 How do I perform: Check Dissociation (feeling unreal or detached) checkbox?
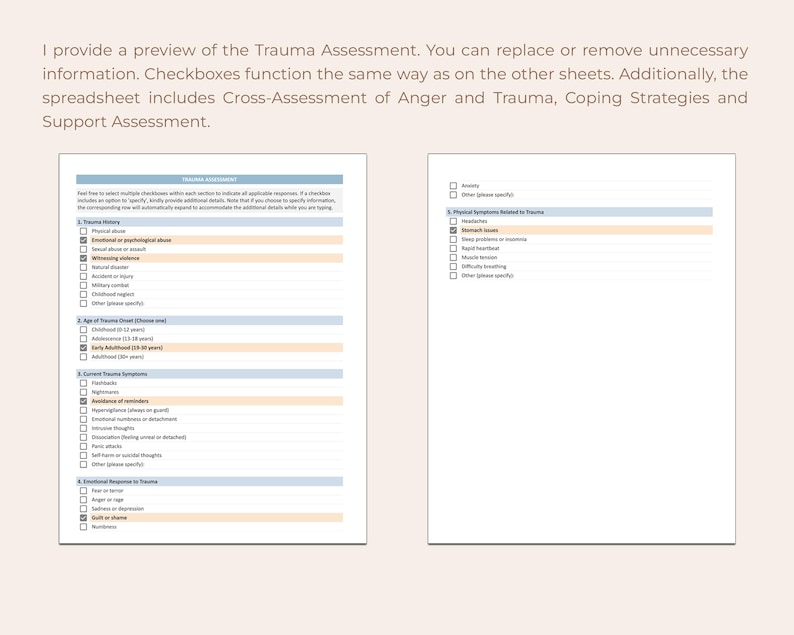pyautogui.click(x=84, y=437)
